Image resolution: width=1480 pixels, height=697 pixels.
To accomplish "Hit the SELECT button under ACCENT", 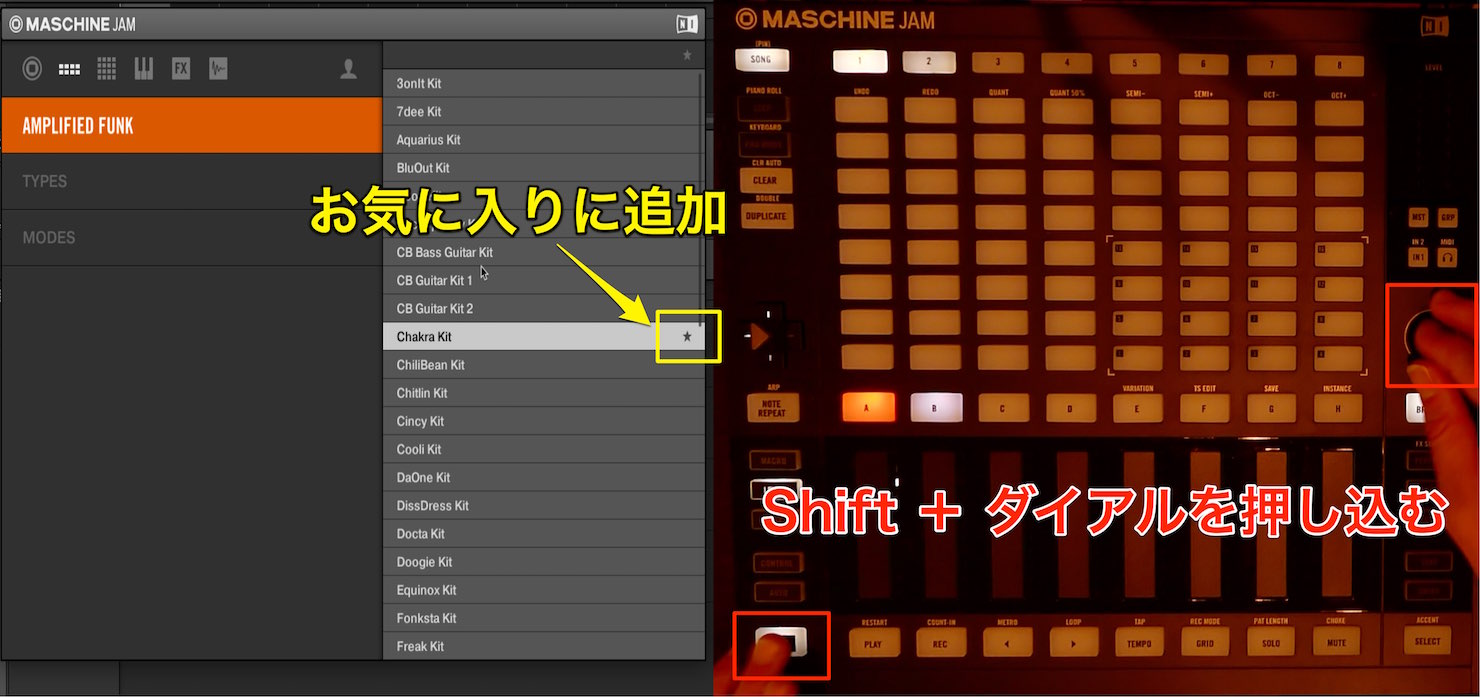I will (x=1428, y=640).
